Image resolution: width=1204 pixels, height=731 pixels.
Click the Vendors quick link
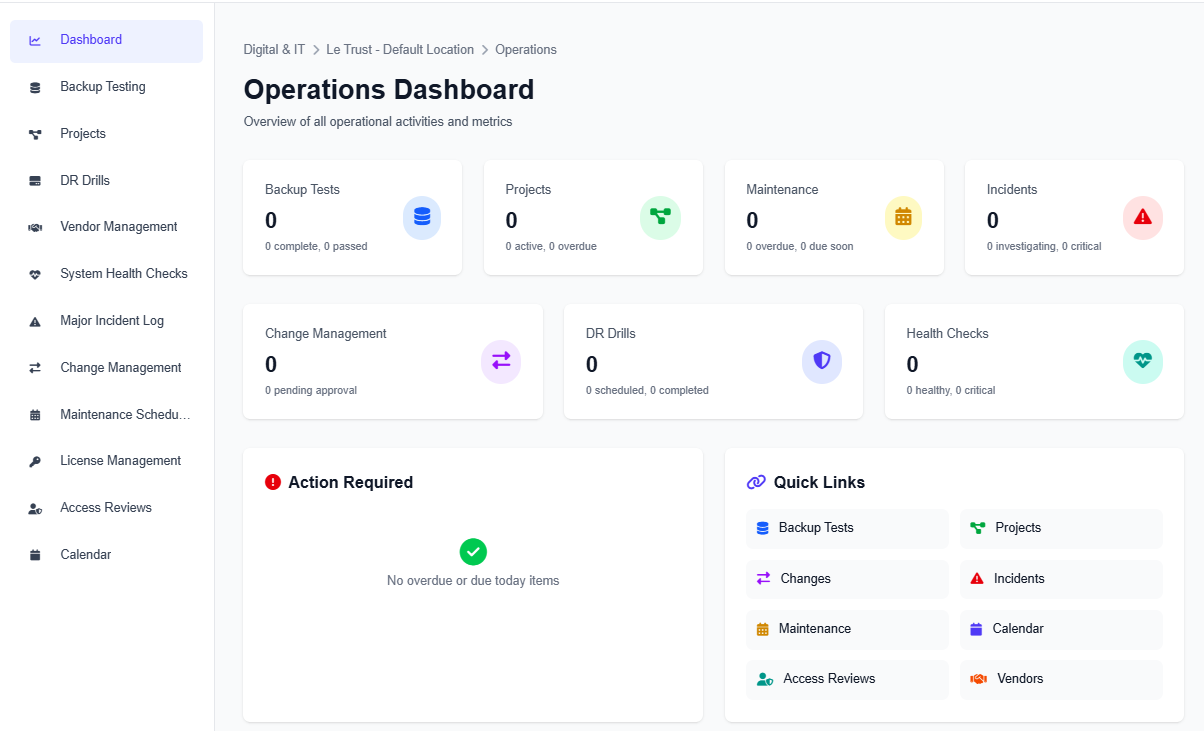[1060, 679]
